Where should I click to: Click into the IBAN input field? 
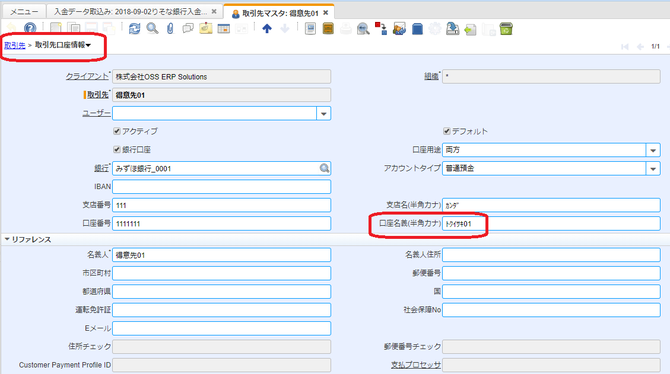pos(221,186)
